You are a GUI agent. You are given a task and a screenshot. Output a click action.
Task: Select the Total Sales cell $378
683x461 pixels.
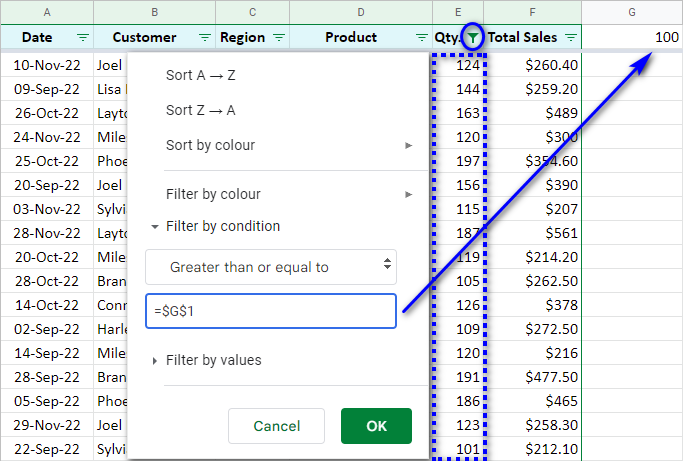[532, 305]
